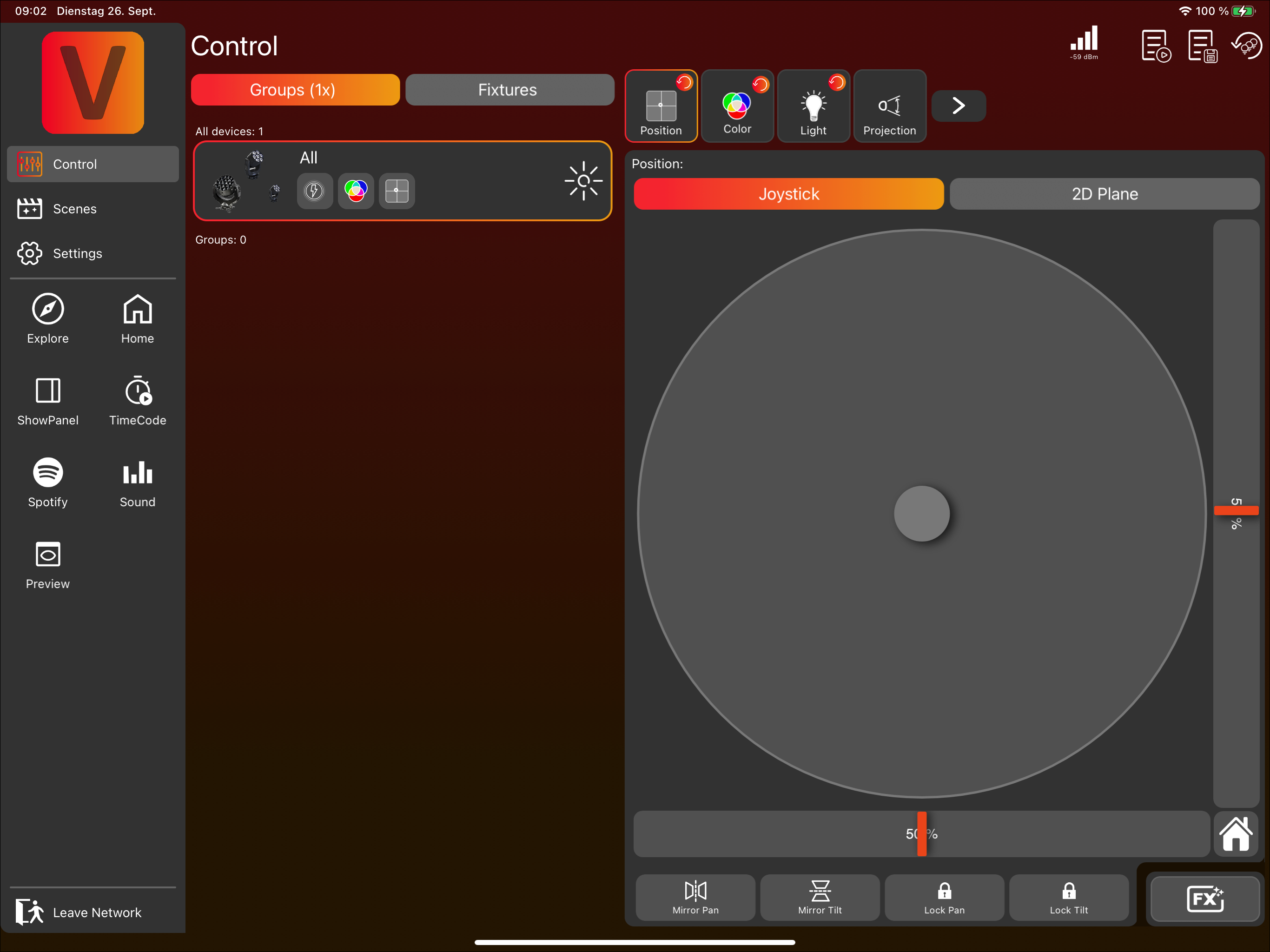Click the battery indicator in status bar
Viewport: 1270px width, 952px height.
click(x=1243, y=11)
